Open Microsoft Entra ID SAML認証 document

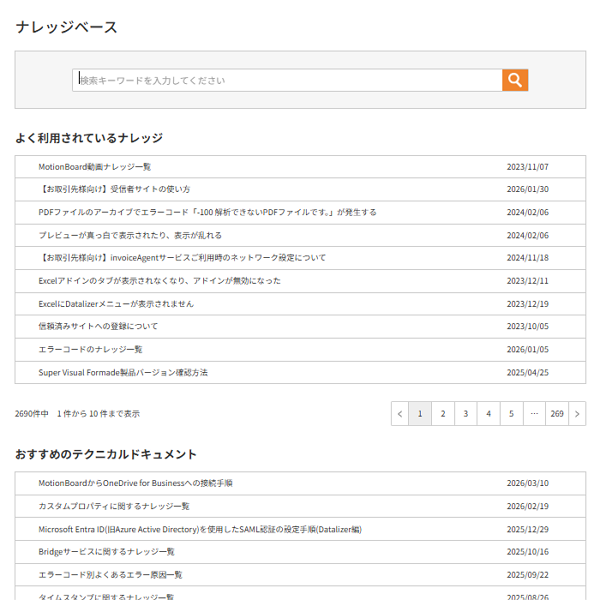pyautogui.click(x=200, y=529)
